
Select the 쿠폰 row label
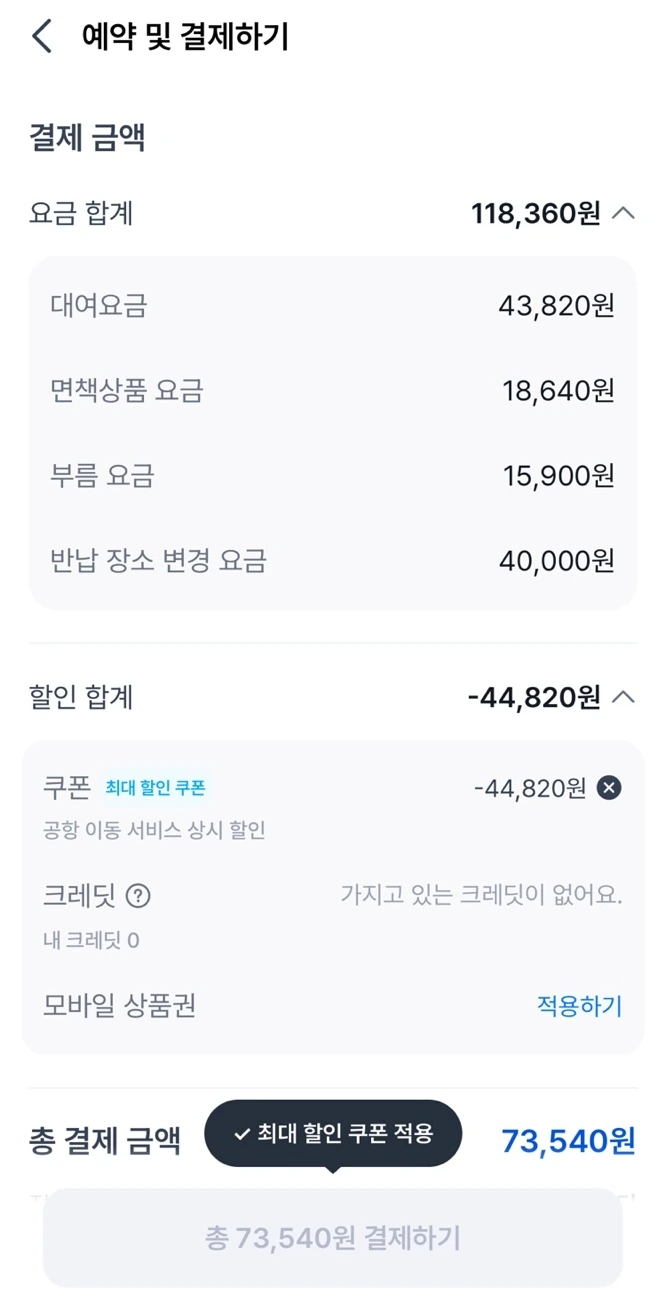click(67, 788)
